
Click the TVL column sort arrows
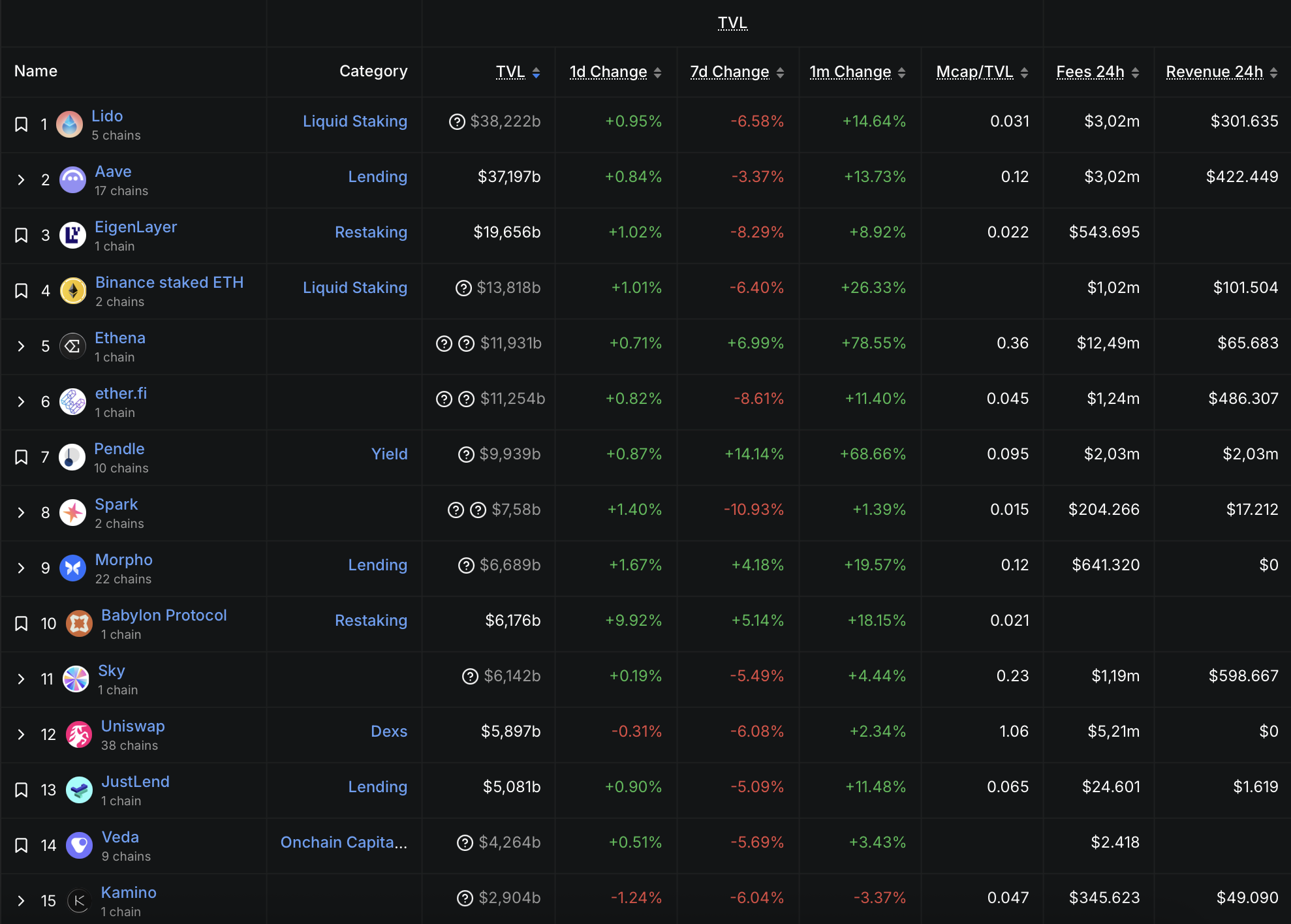[536, 72]
